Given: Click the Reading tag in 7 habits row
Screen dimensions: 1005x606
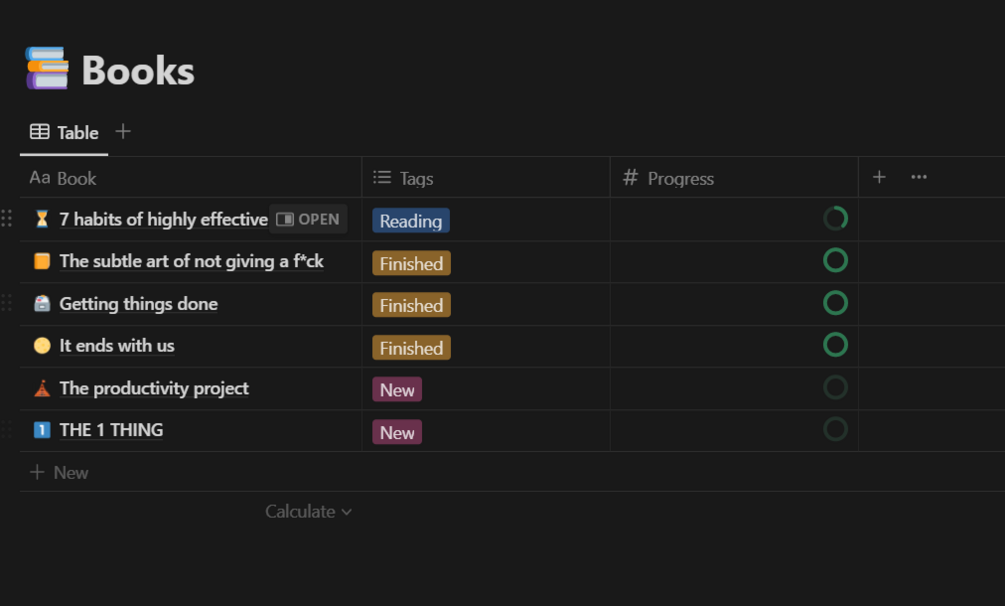Looking at the screenshot, I should pos(410,221).
